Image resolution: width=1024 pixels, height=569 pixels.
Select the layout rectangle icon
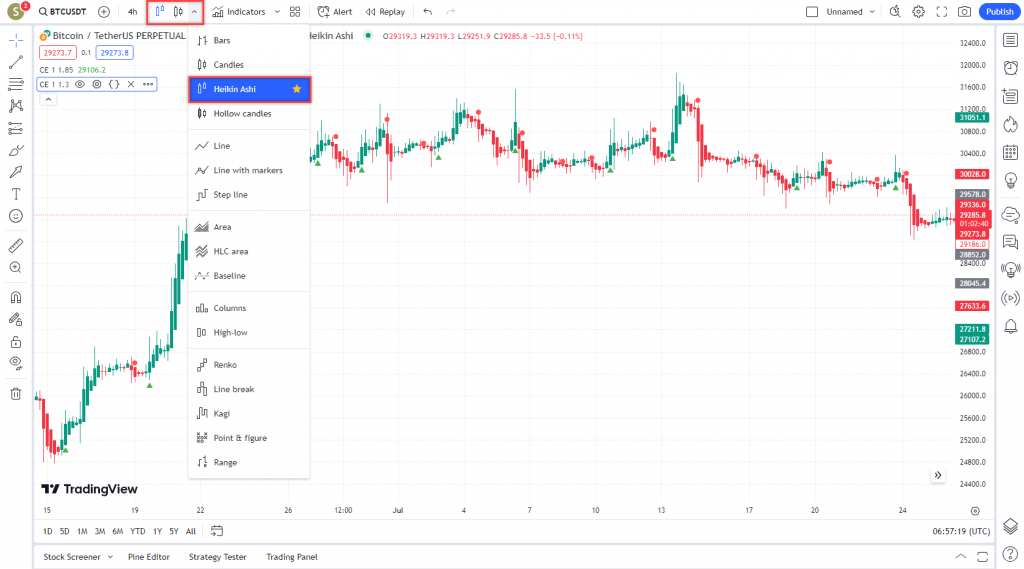pos(812,12)
